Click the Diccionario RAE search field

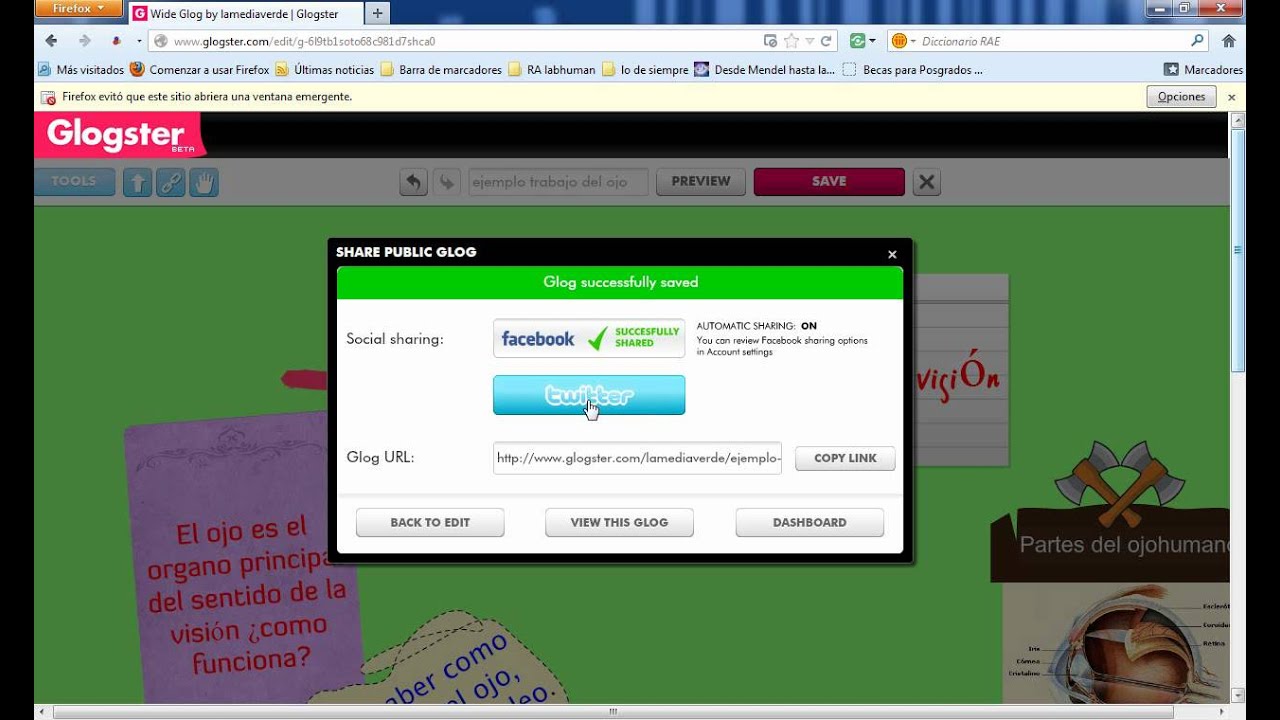(x=1050, y=41)
